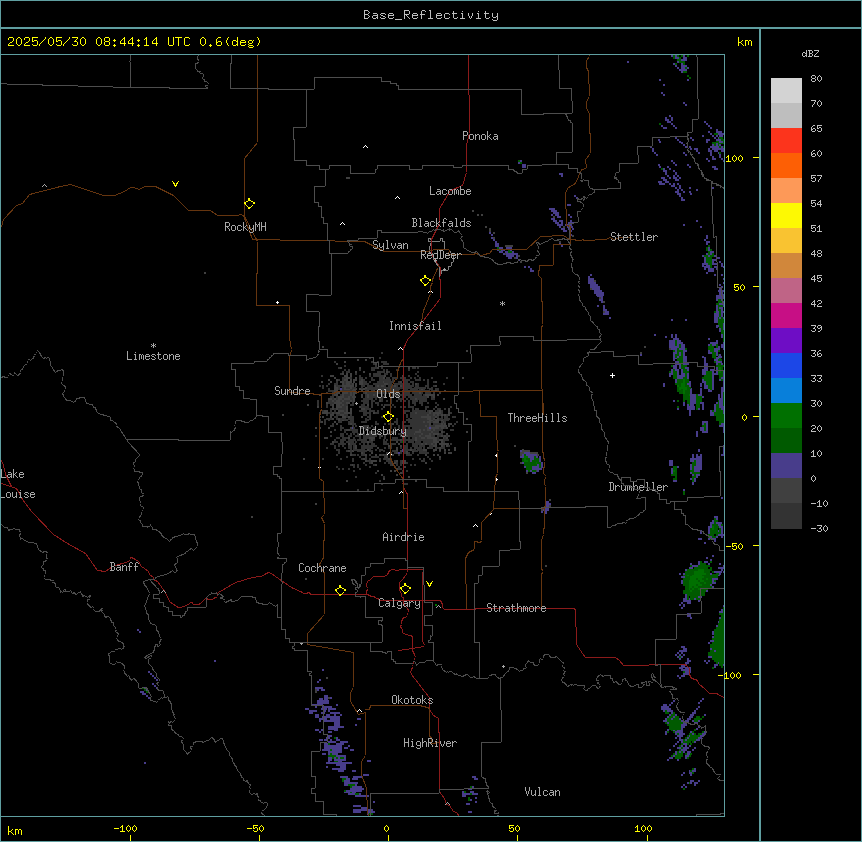The width and height of the screenshot is (862, 842).
Task: Click the Sylvan label on the map
Action: [390, 245]
